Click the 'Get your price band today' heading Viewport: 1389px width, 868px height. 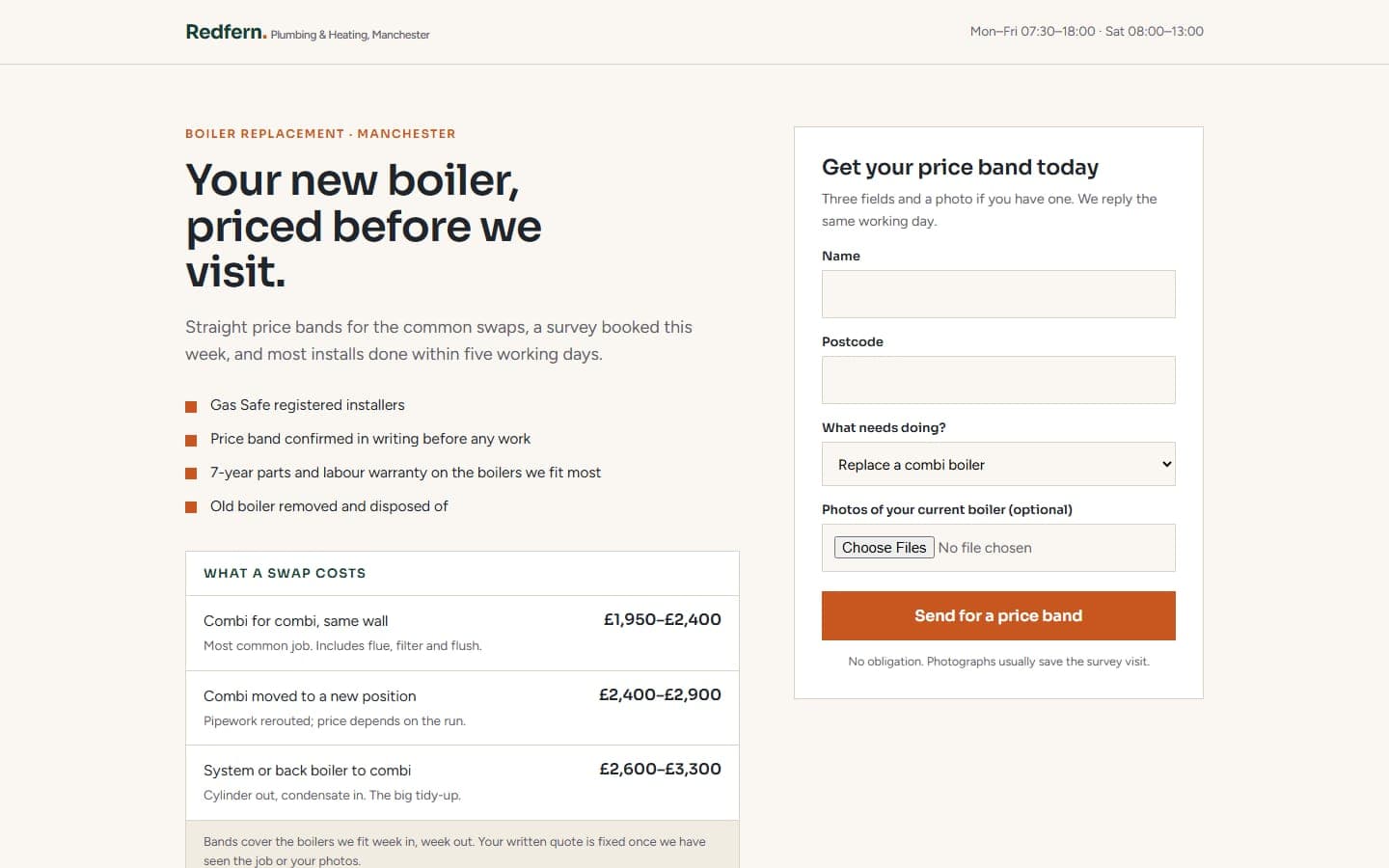pos(960,167)
